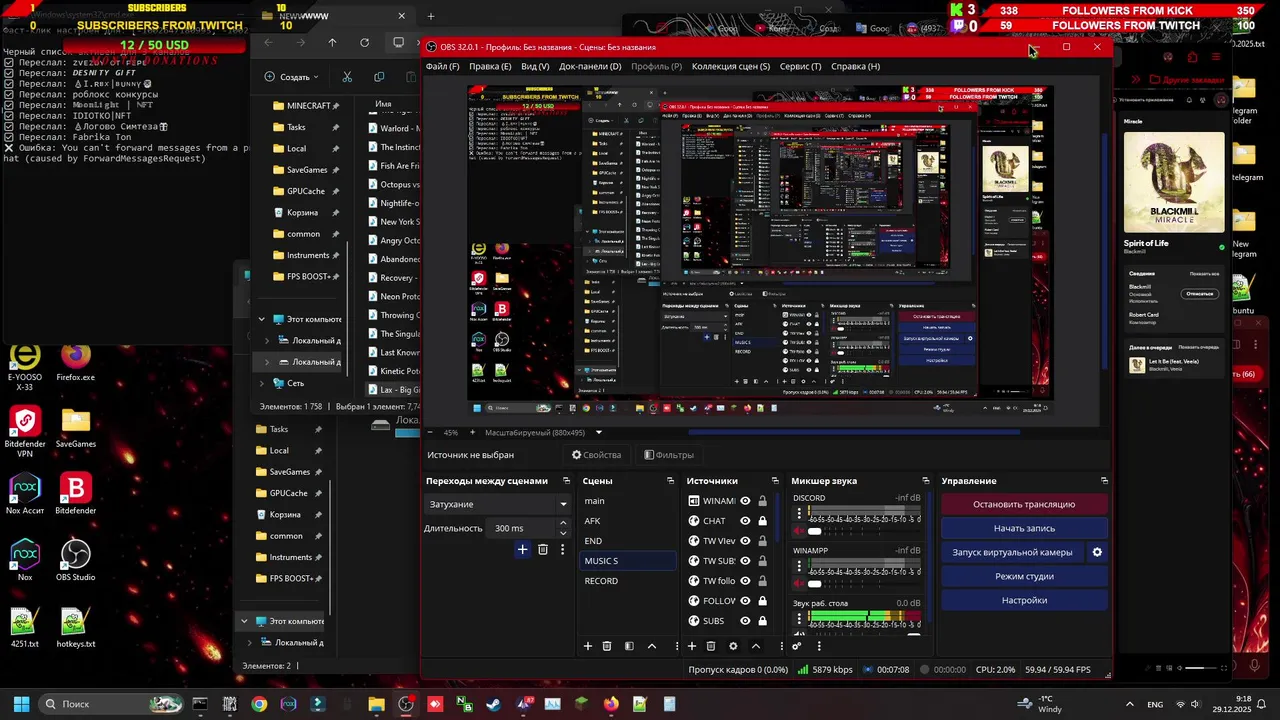Screen dimensions: 1280x720
Task: Toggle the lock on the WINAMP source
Action: tap(762, 501)
